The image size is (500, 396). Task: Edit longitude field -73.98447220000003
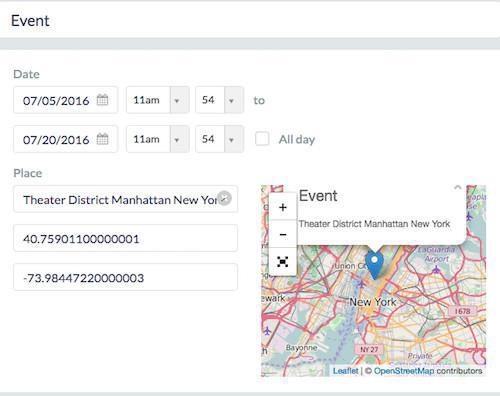pyautogui.click(x=125, y=277)
